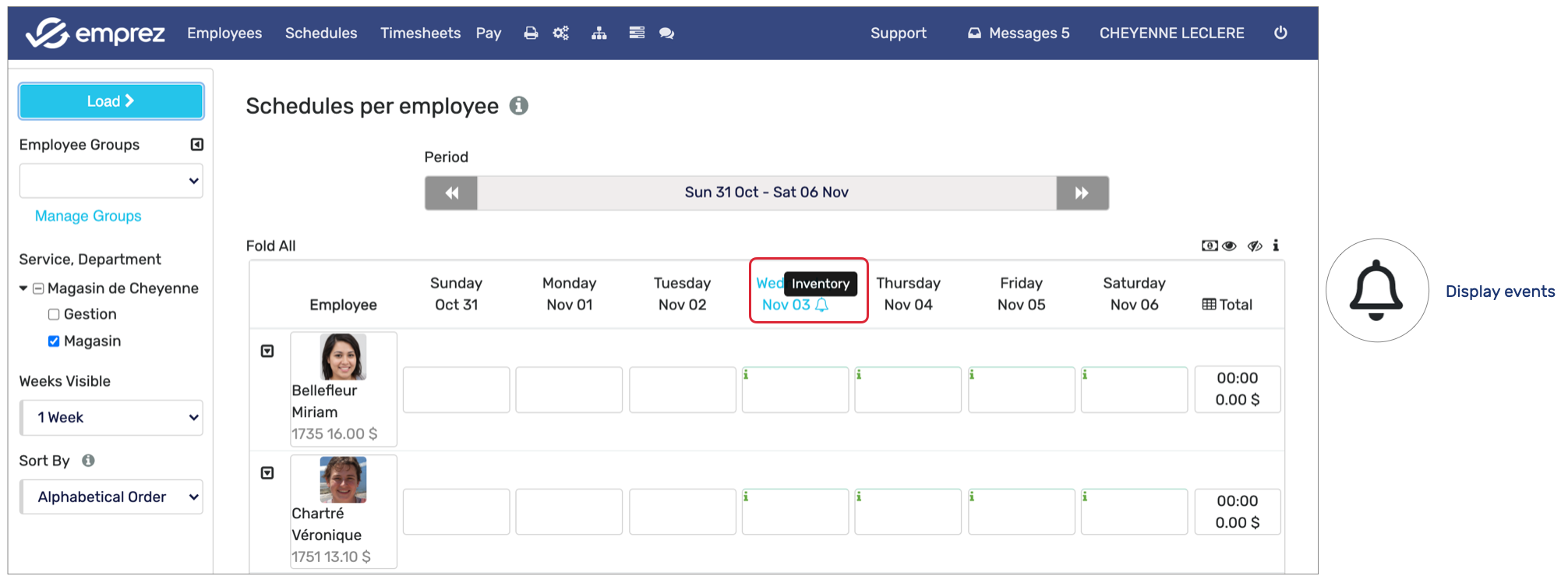Uncheck the Magasin checkbox
The image size is (1568, 583).
coord(54,341)
